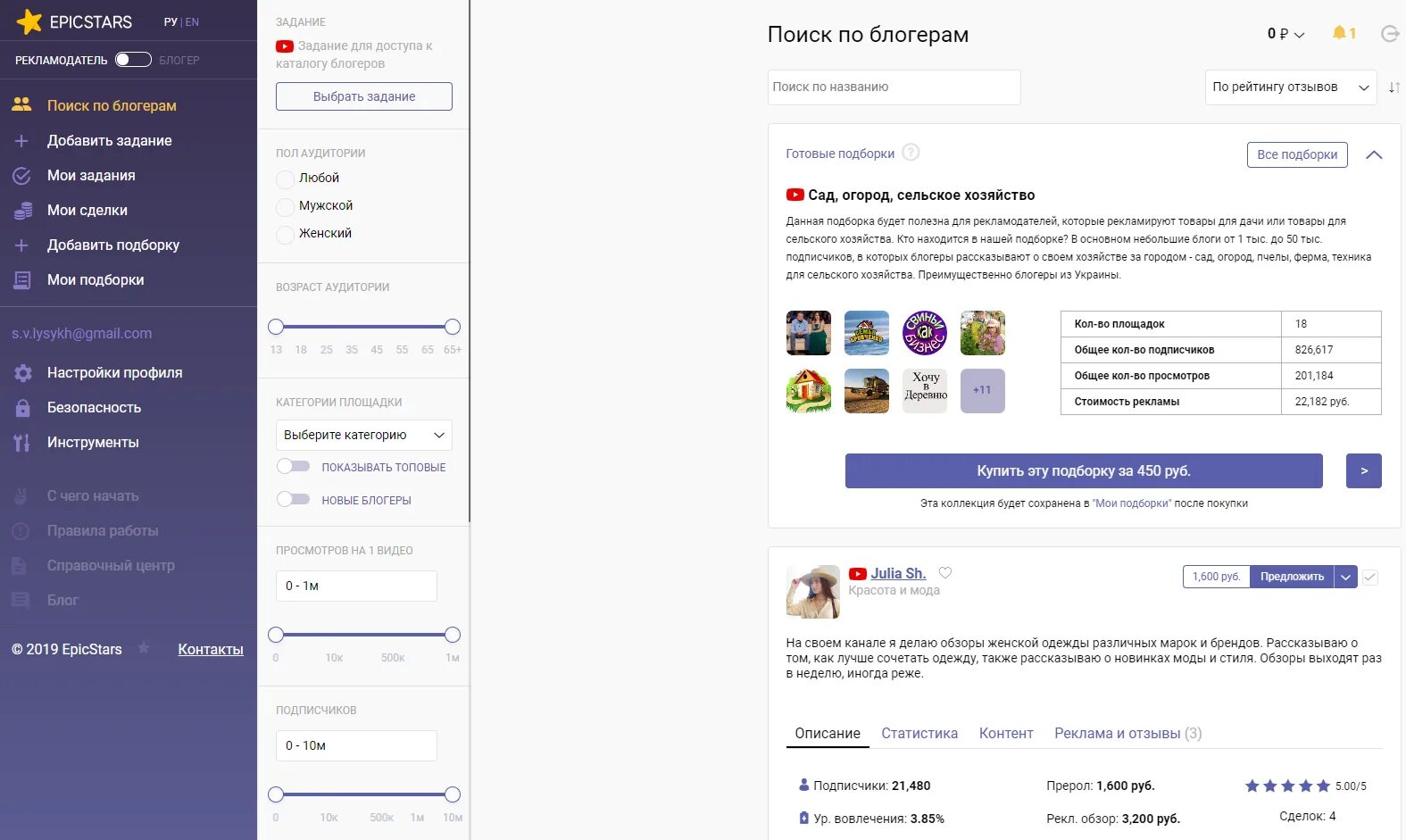This screenshot has width=1406, height=840.
Task: Click Выбрать задание button
Action: [x=364, y=96]
